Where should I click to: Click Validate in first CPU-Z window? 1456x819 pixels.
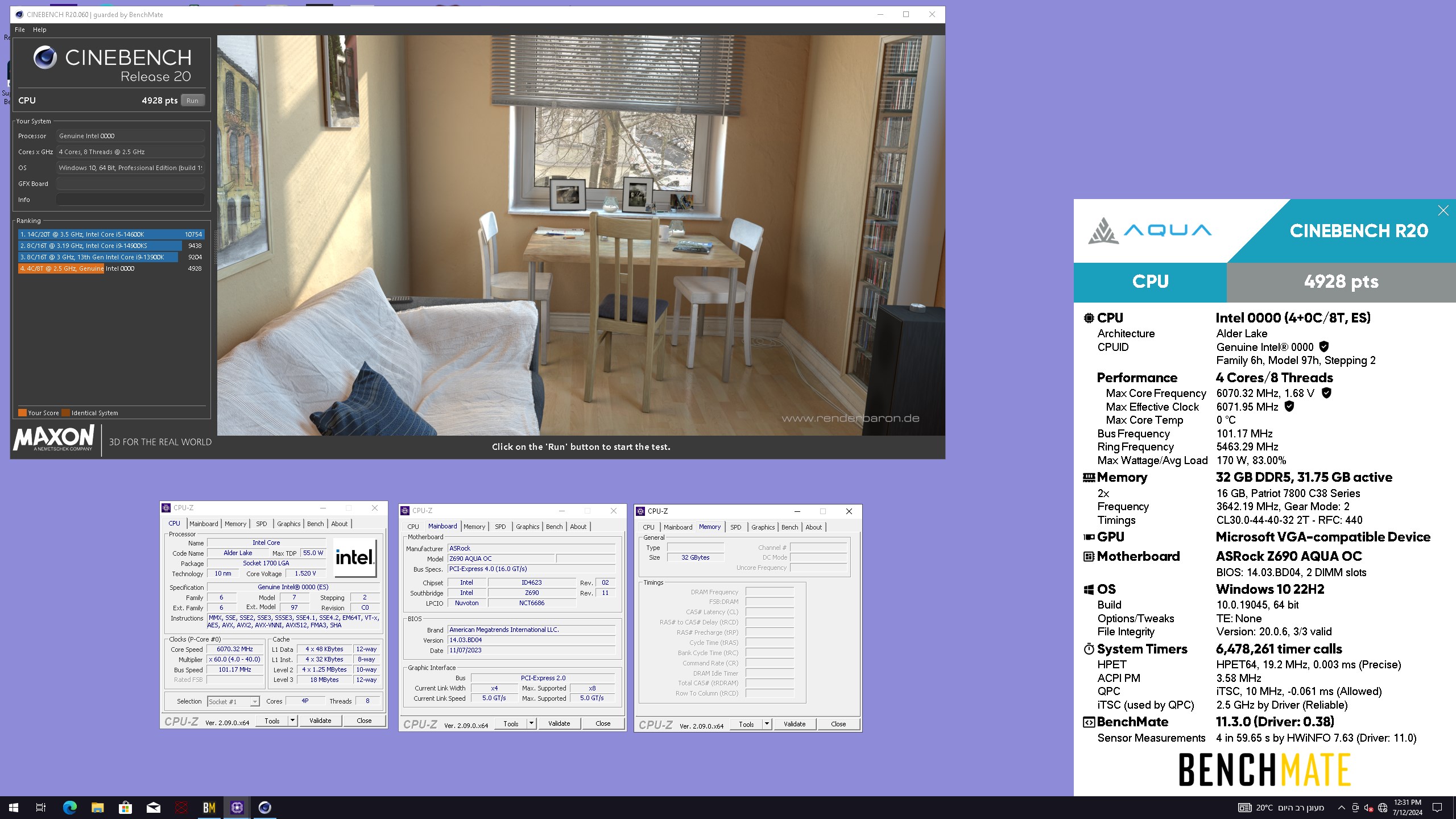click(320, 721)
